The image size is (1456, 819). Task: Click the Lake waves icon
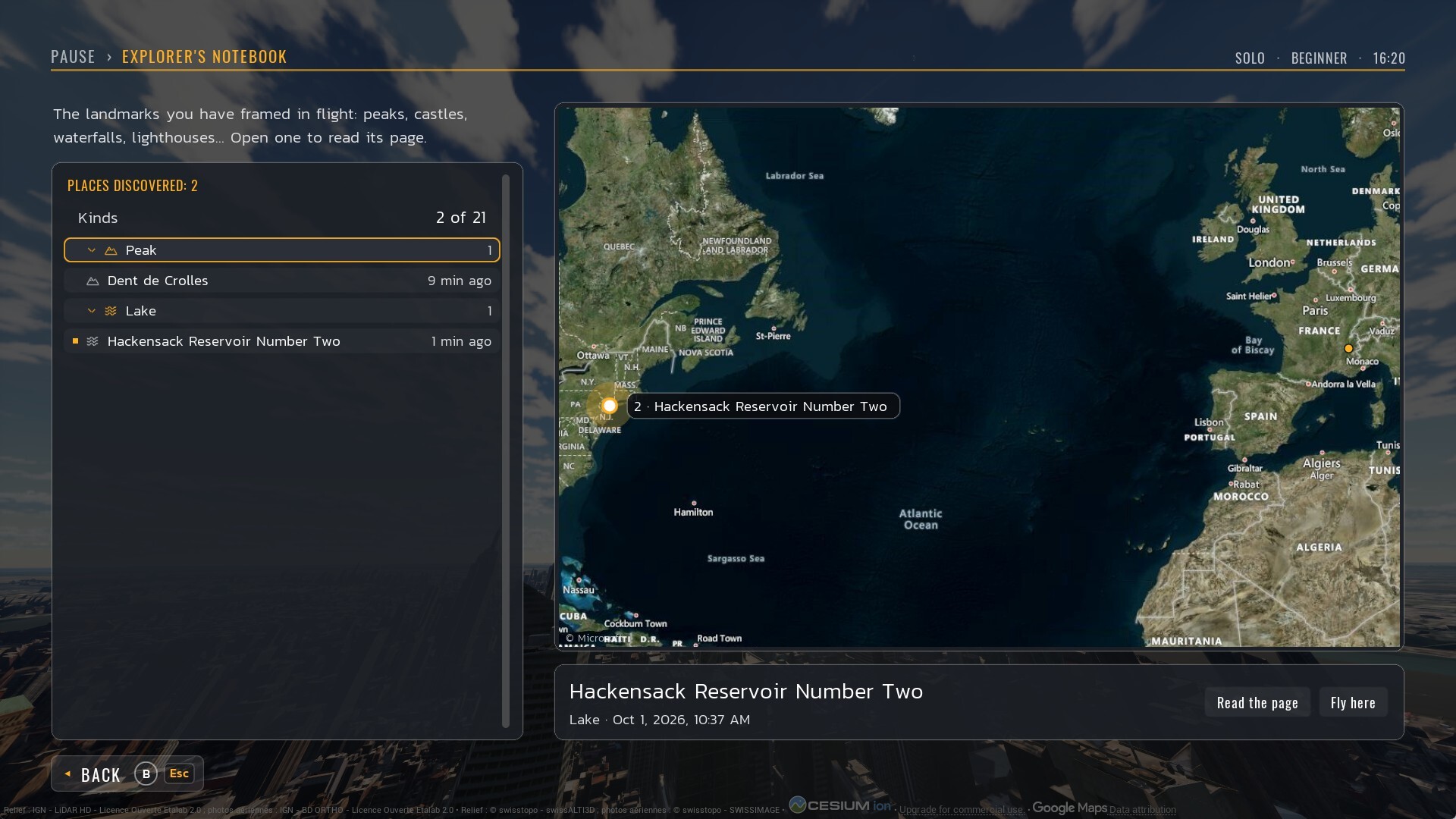tap(111, 311)
